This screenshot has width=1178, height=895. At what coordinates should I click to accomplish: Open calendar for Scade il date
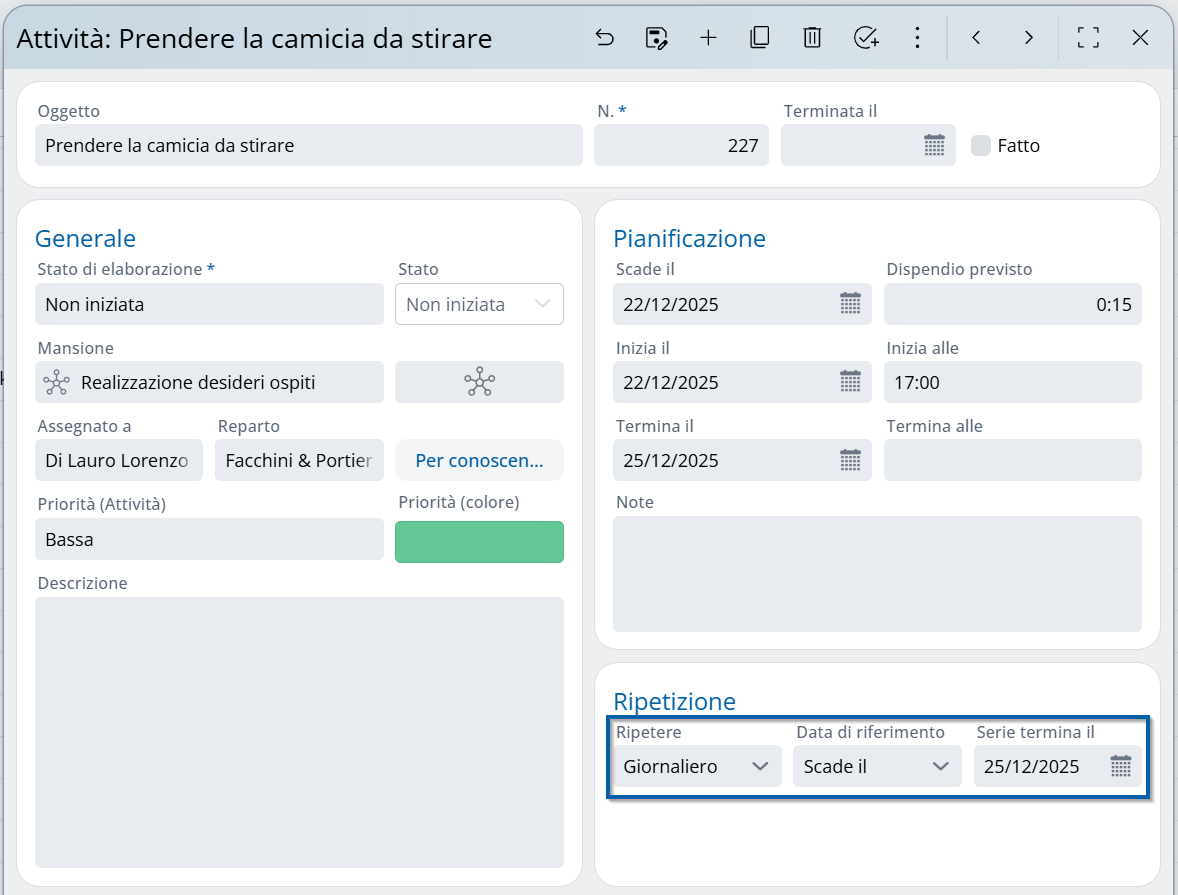(850, 304)
